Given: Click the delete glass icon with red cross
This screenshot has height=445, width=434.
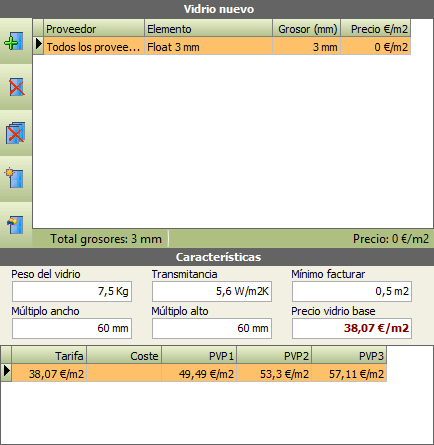Looking at the screenshot, I should point(15,87).
